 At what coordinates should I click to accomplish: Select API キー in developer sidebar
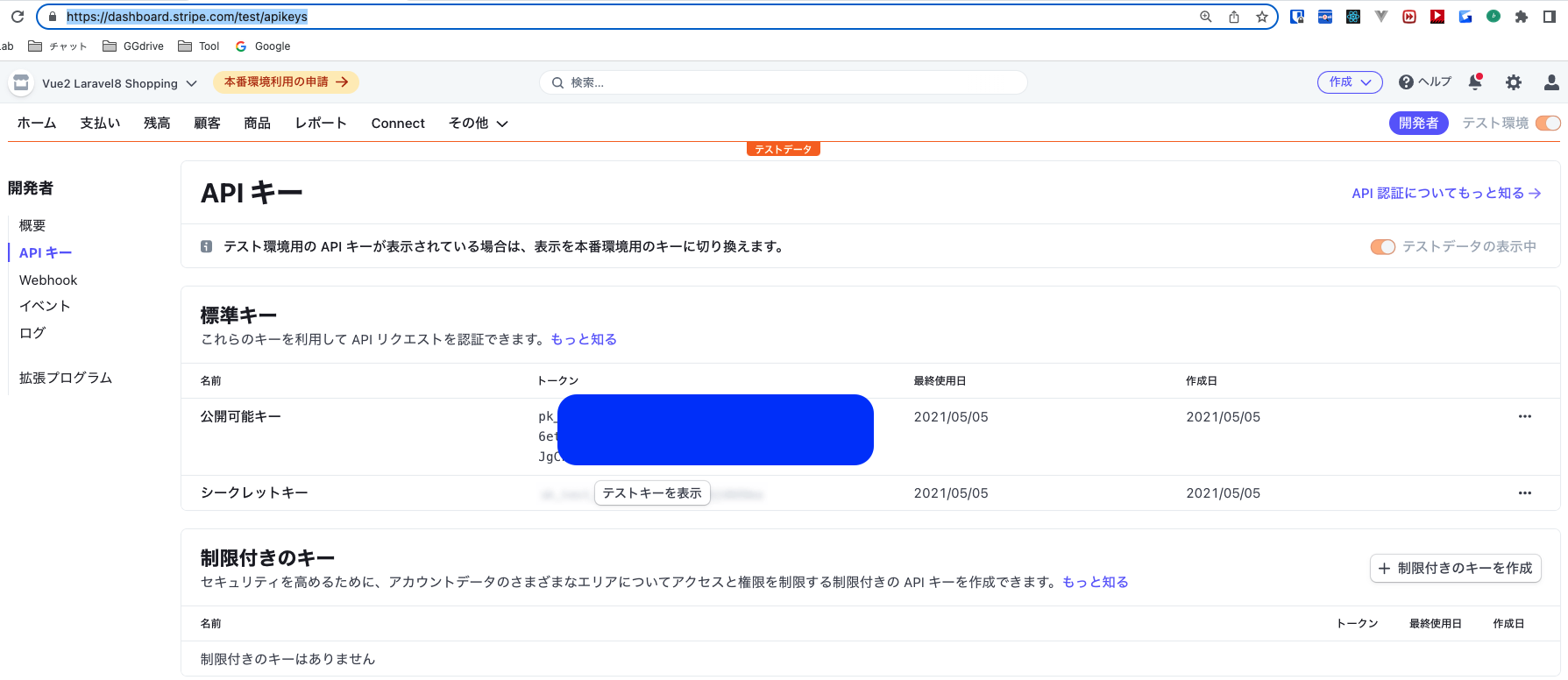(46, 253)
